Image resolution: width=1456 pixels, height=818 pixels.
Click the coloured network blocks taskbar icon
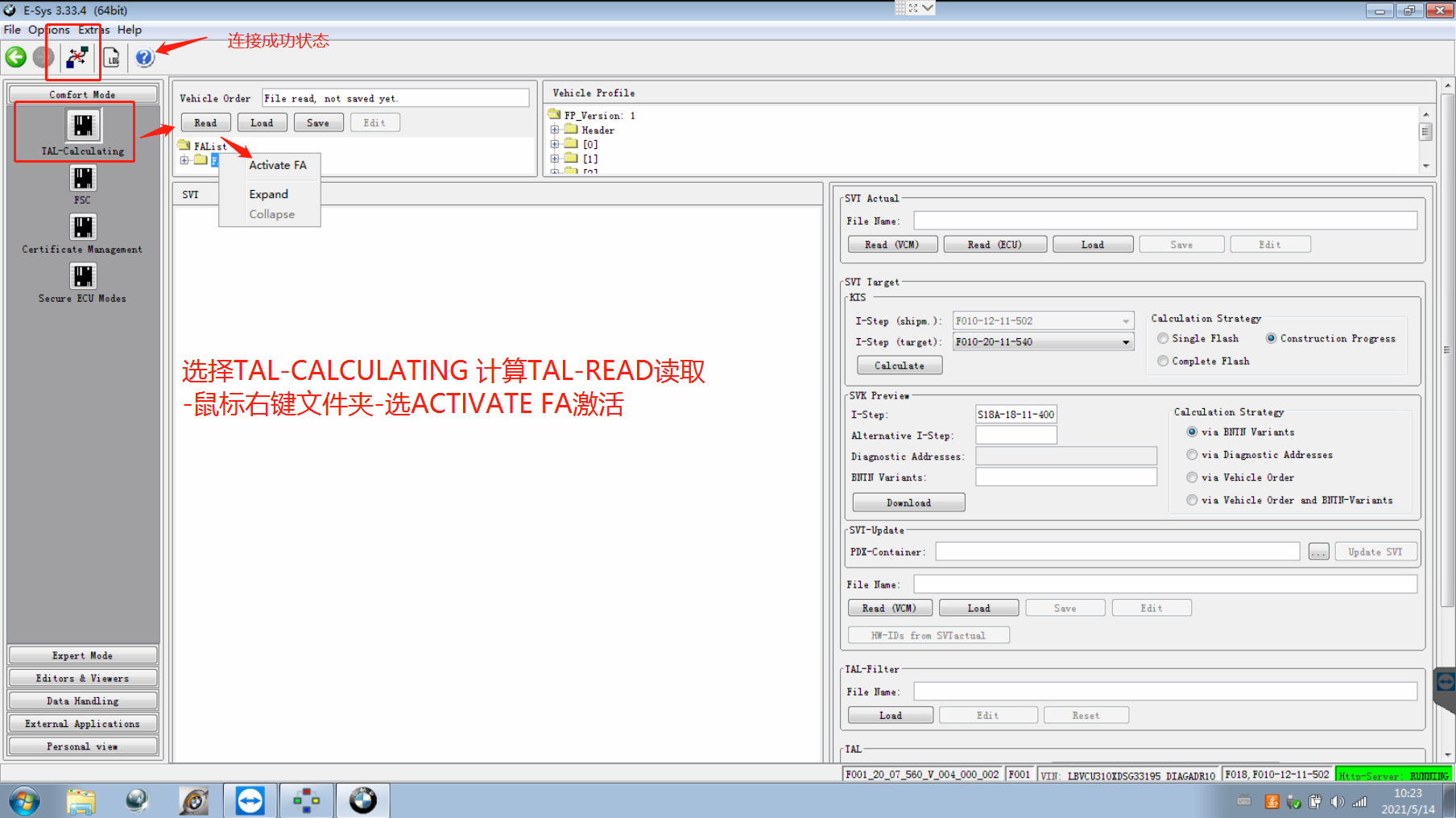306,801
